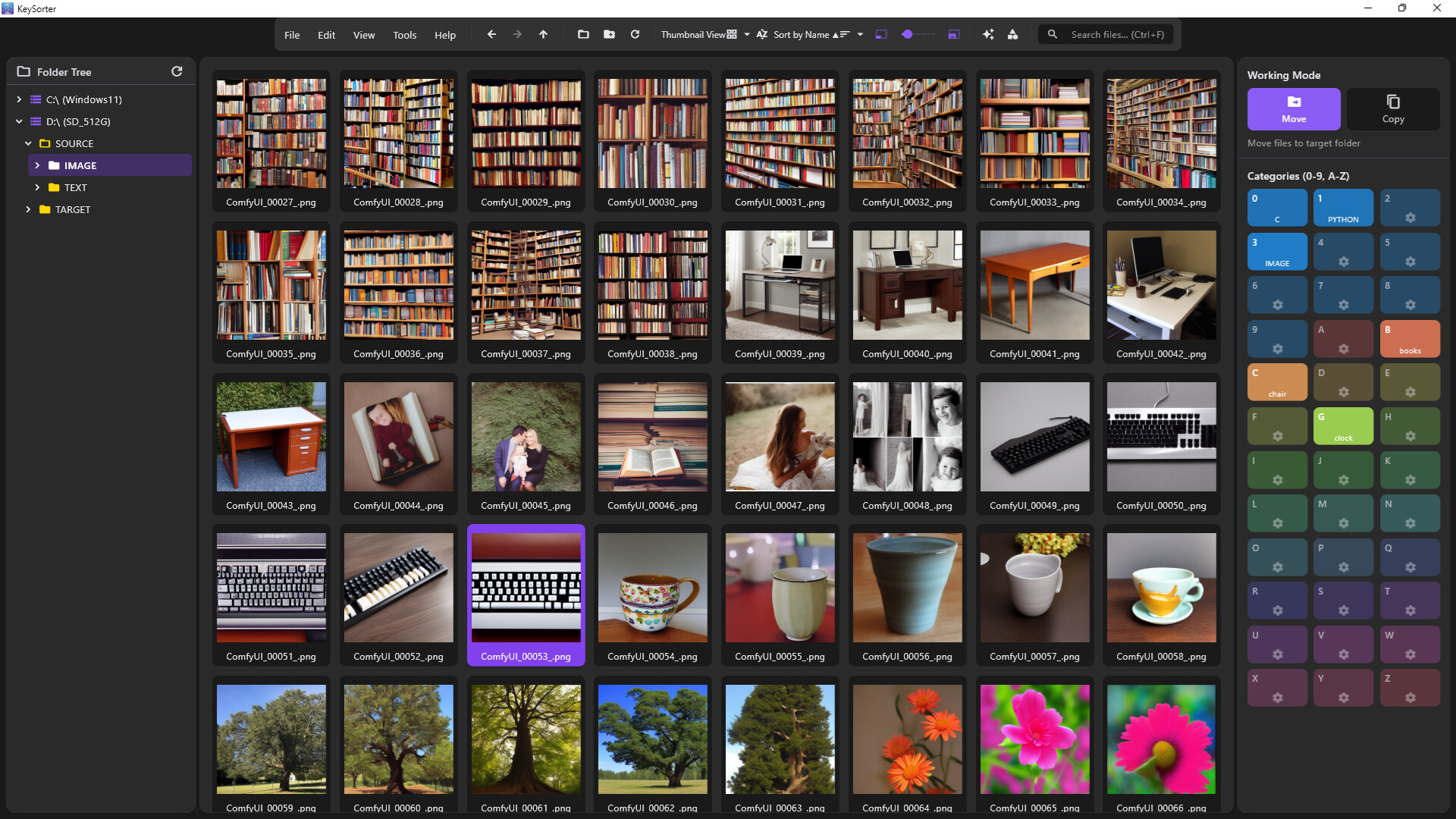Click the G clock category button
Image resolution: width=1456 pixels, height=819 pixels.
(1342, 426)
